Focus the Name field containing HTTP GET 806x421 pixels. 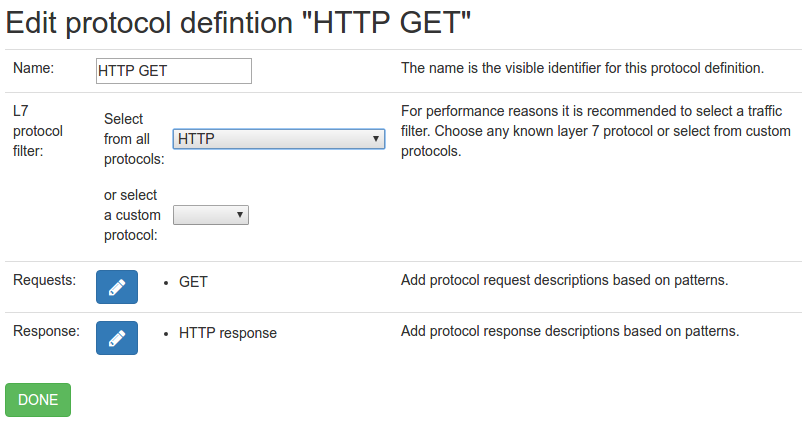(174, 71)
